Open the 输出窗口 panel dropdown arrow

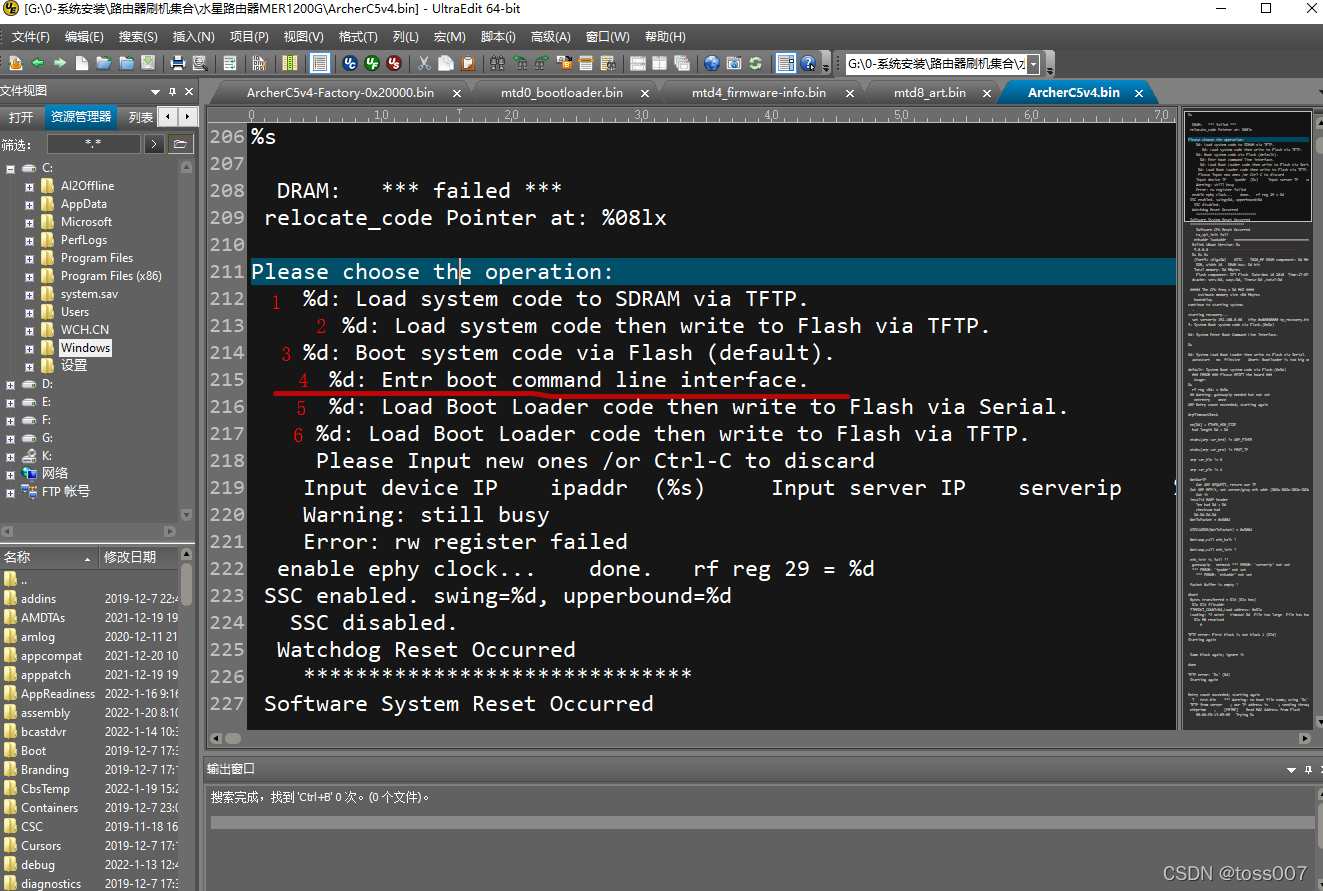[x=1289, y=769]
